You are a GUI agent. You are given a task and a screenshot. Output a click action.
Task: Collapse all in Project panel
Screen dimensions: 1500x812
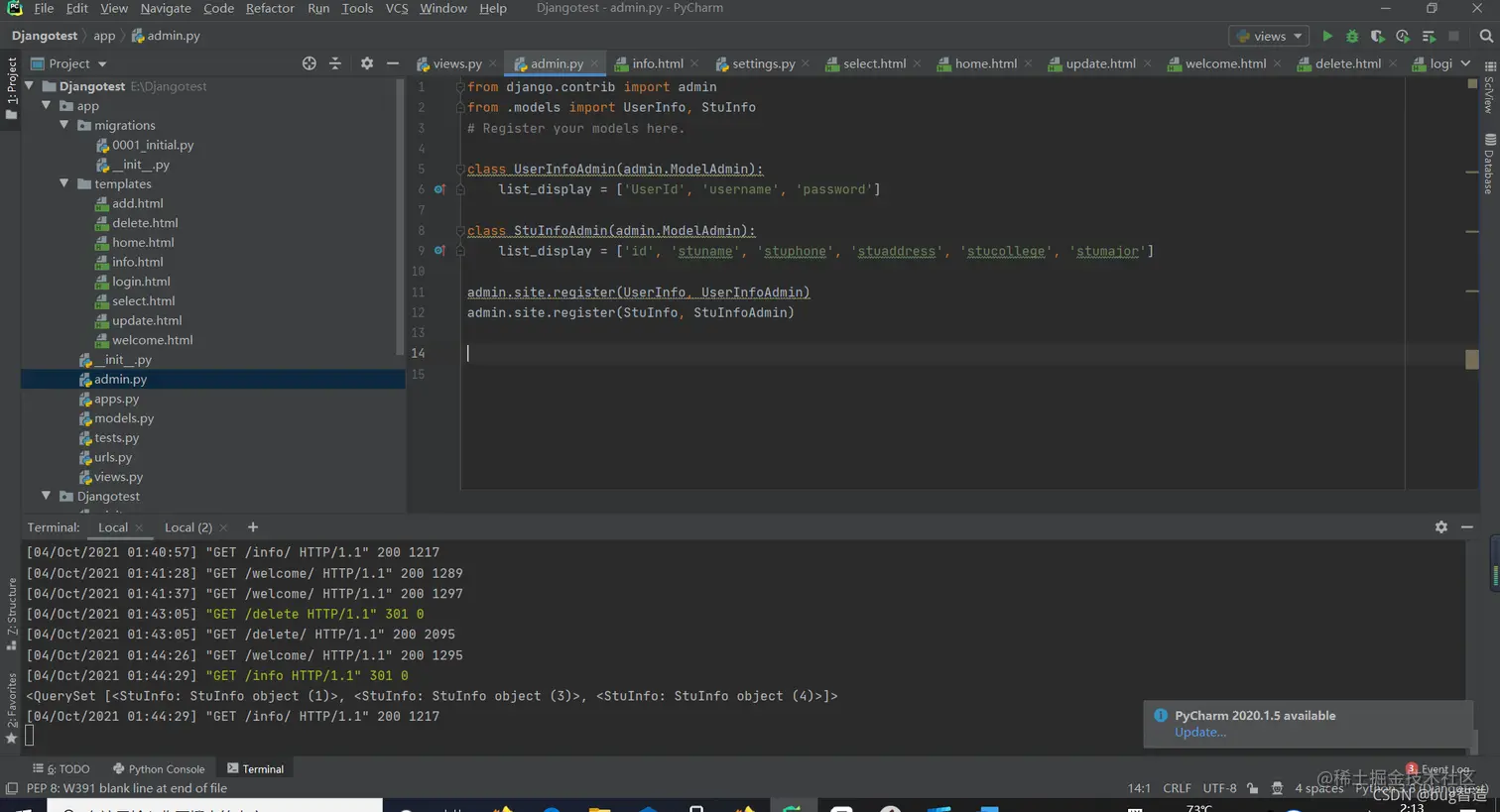click(335, 63)
